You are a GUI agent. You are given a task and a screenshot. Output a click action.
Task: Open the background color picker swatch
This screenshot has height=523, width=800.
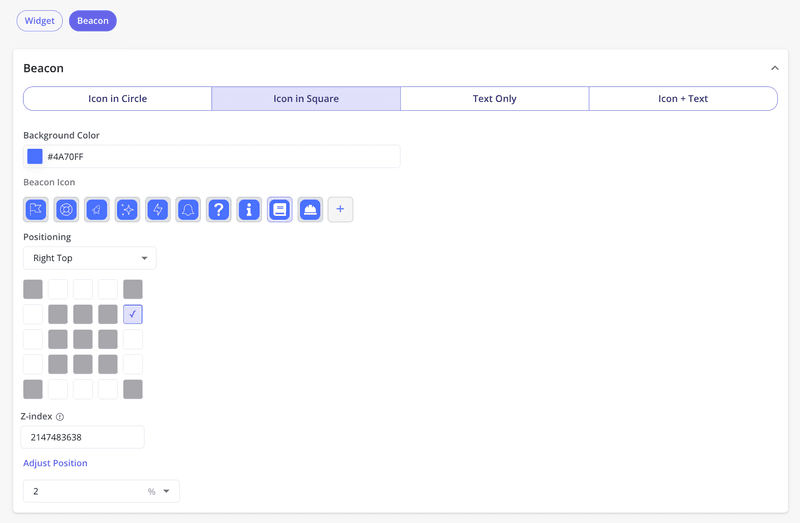point(35,156)
